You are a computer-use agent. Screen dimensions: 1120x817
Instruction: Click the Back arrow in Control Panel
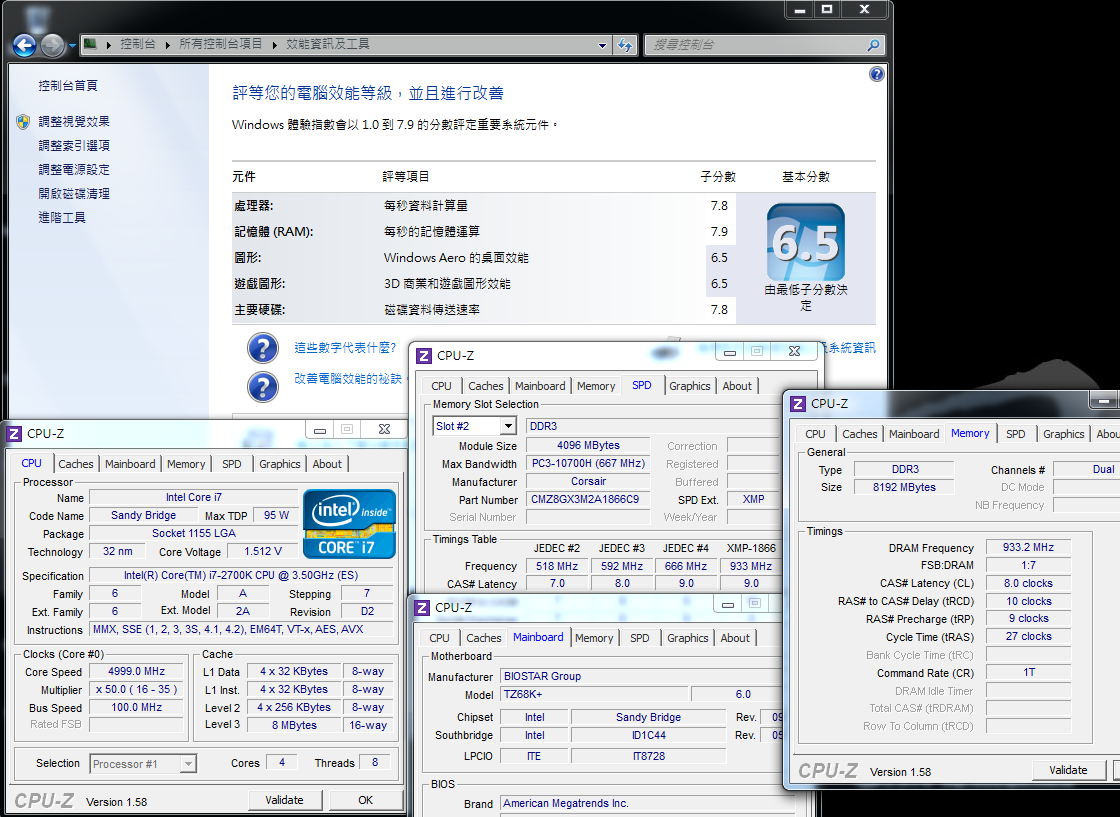click(x=24, y=45)
